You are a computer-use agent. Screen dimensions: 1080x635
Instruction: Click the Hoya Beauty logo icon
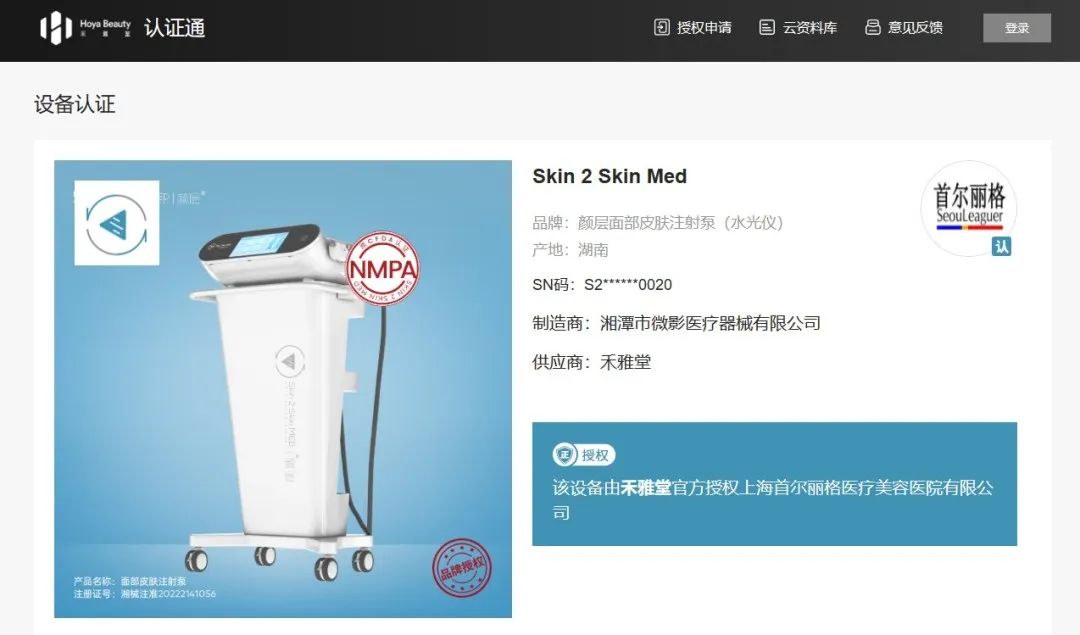click(56, 28)
